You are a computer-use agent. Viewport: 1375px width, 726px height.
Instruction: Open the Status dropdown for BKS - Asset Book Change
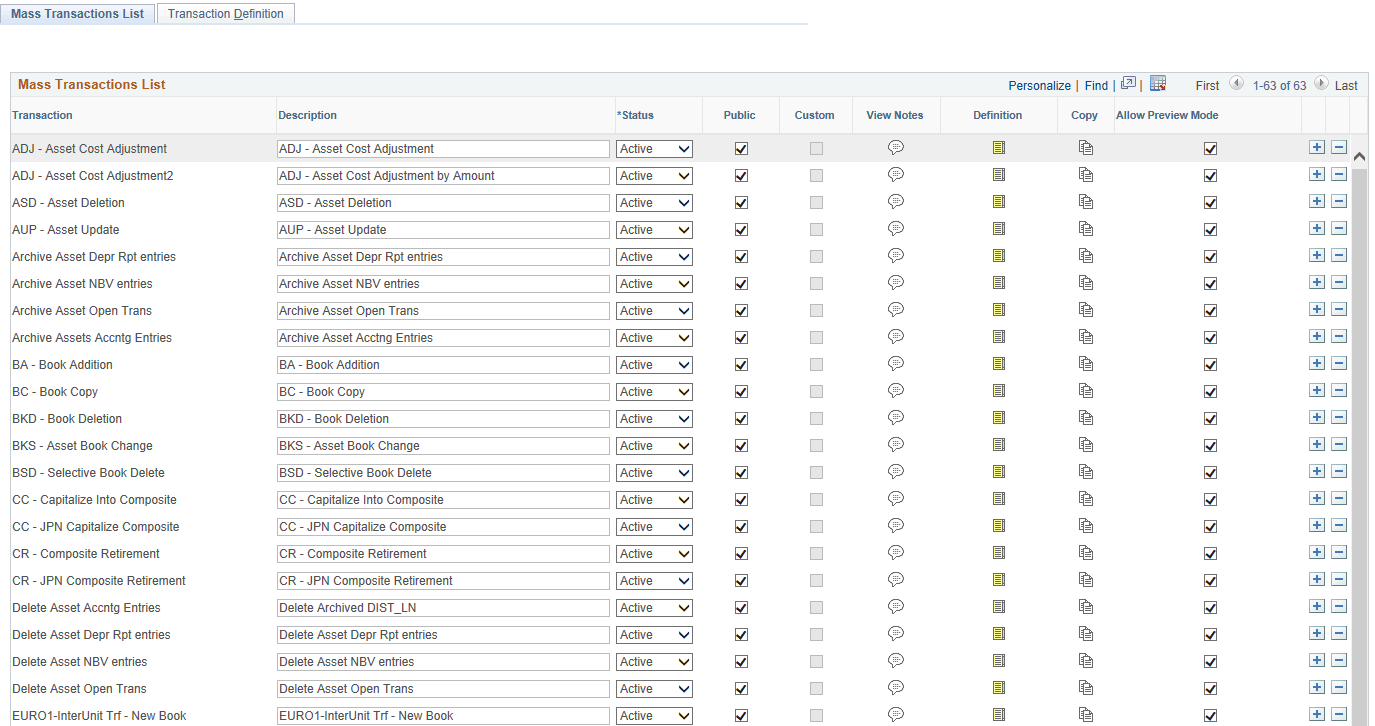click(x=654, y=445)
